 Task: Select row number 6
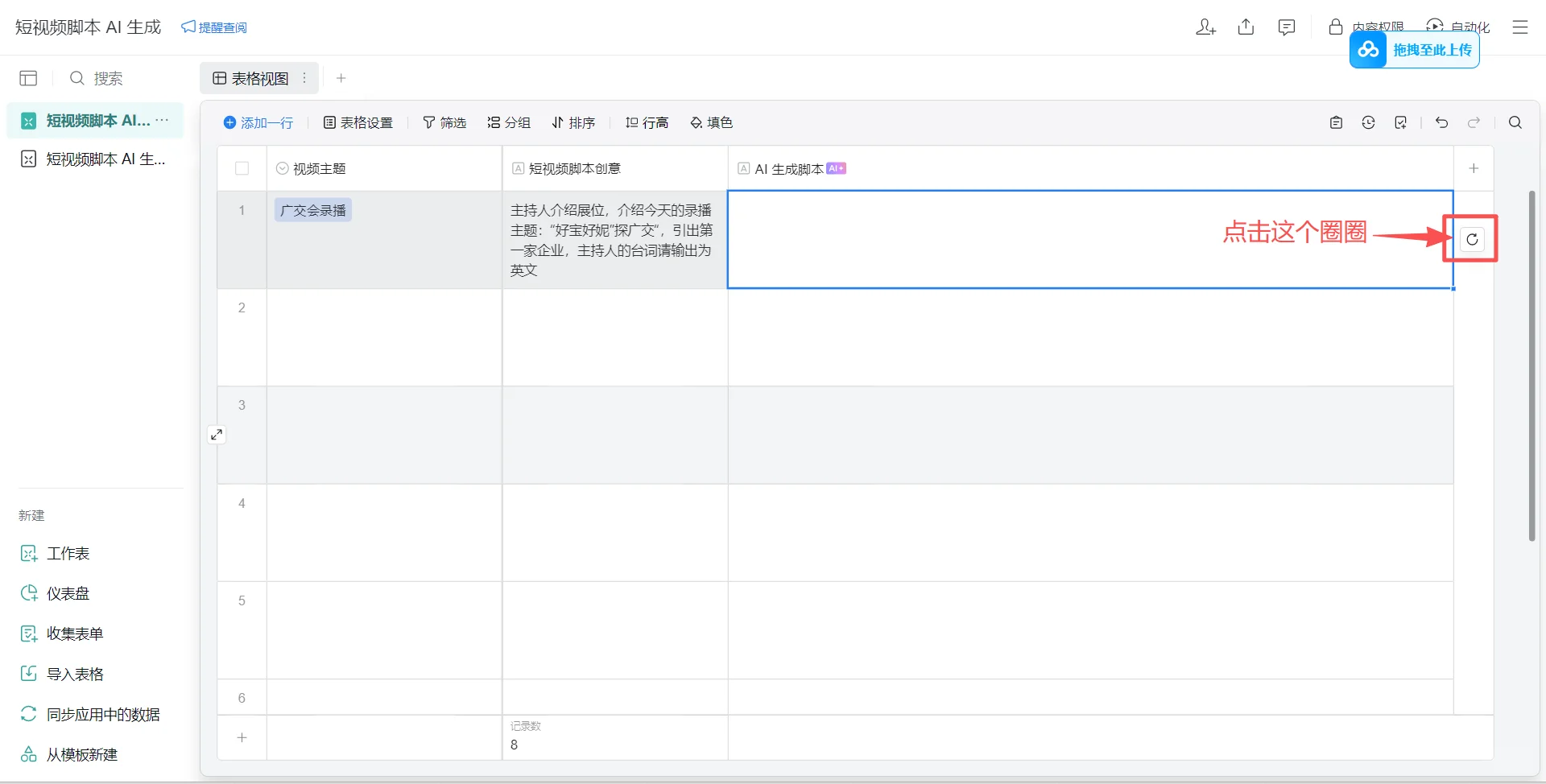(x=242, y=698)
